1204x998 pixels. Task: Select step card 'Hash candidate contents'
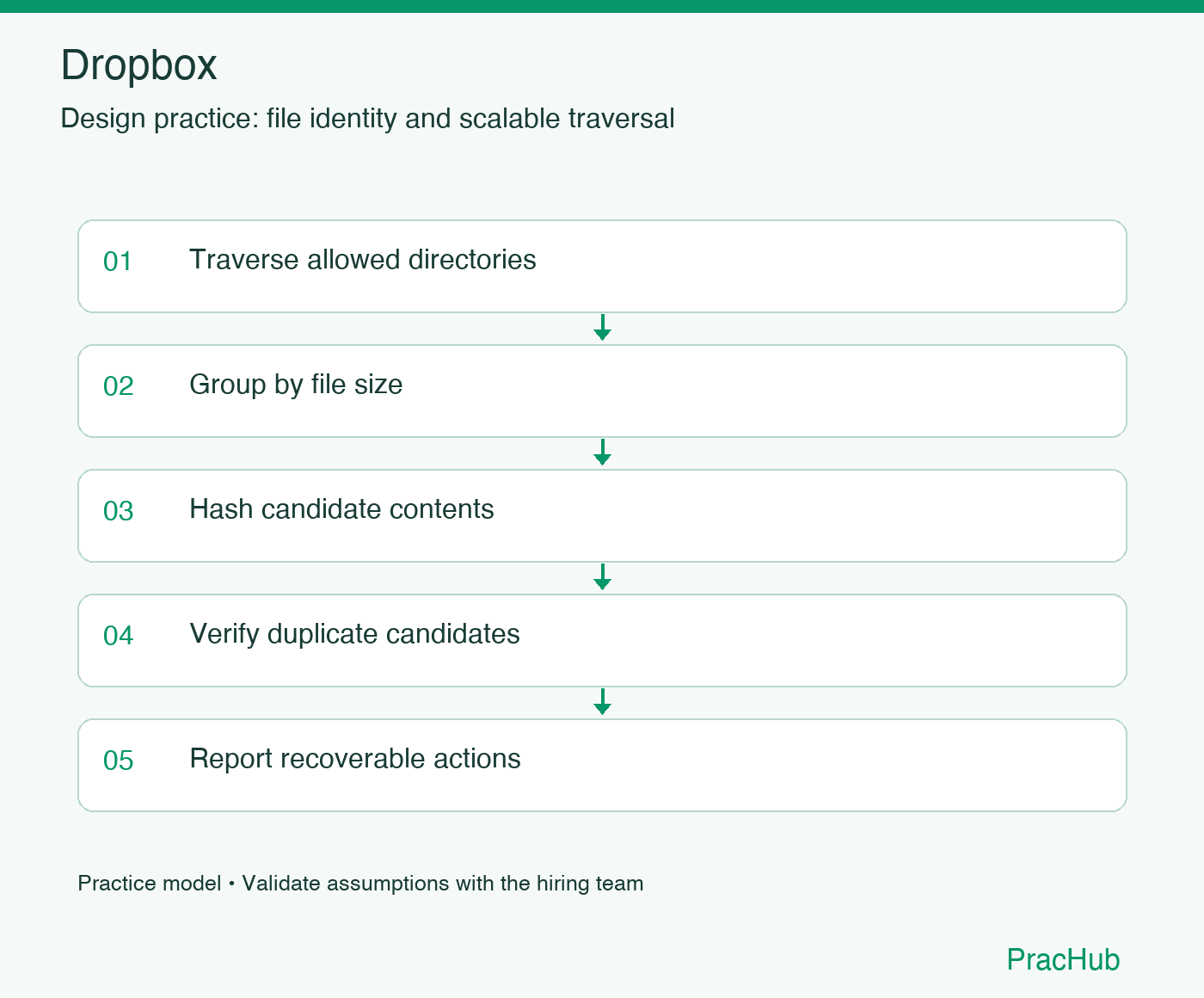coord(602,515)
